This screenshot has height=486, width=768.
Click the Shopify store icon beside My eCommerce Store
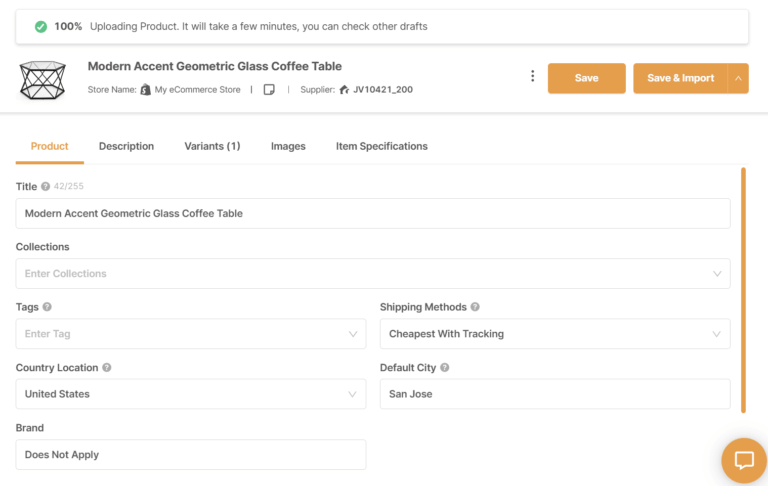(145, 90)
